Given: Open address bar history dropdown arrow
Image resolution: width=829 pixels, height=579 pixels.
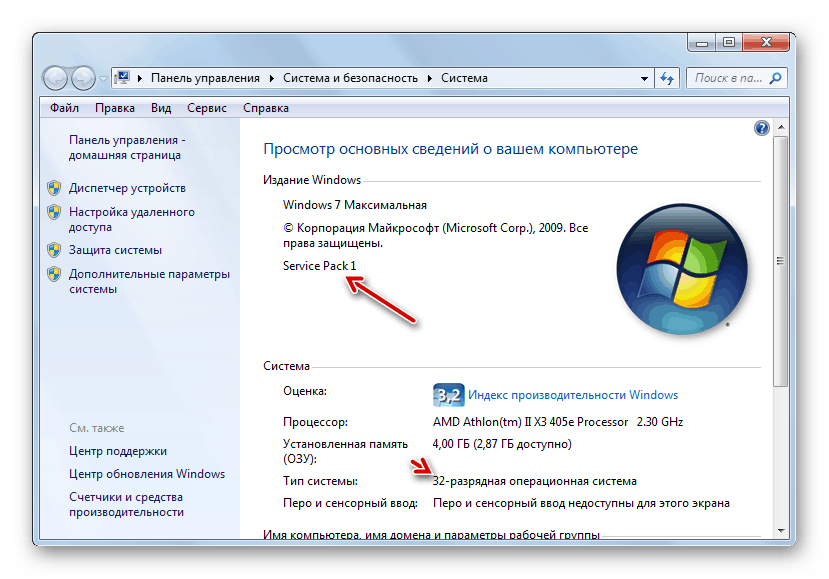Looking at the screenshot, I should pyautogui.click(x=644, y=79).
